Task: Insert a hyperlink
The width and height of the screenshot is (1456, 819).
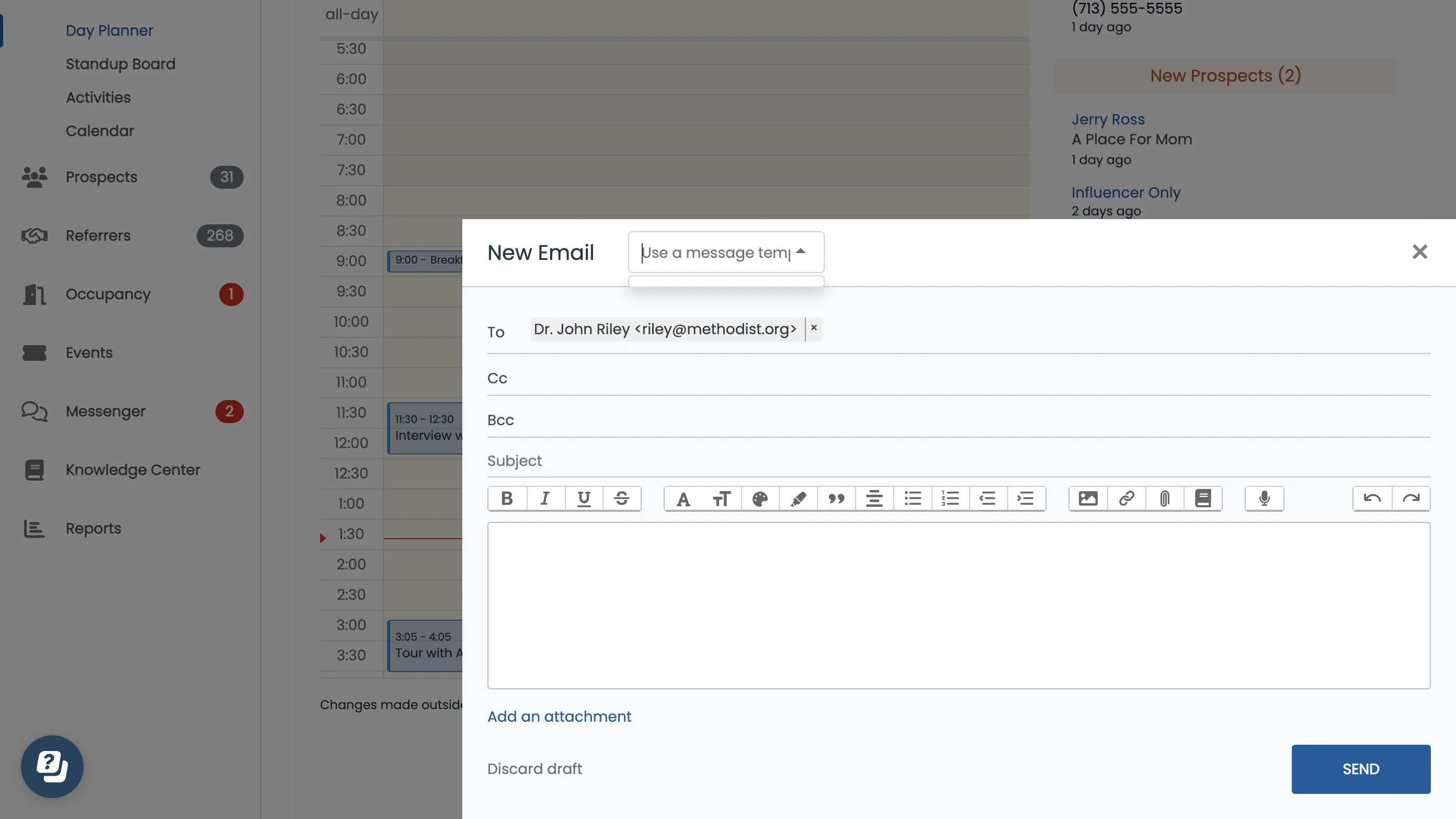Action: click(x=1126, y=498)
